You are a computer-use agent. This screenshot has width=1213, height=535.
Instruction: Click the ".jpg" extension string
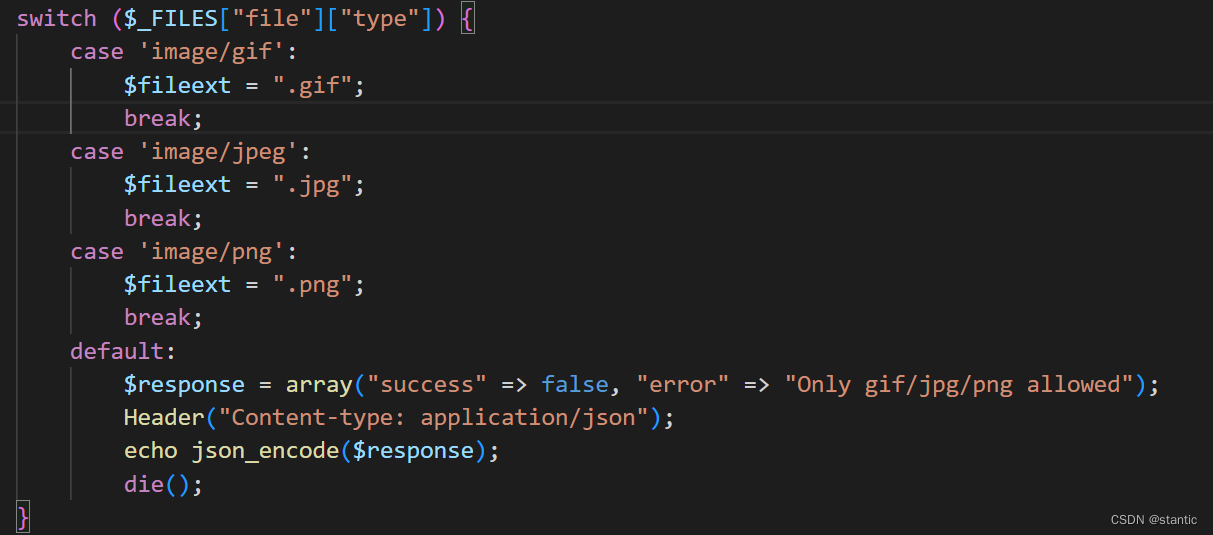tap(312, 185)
